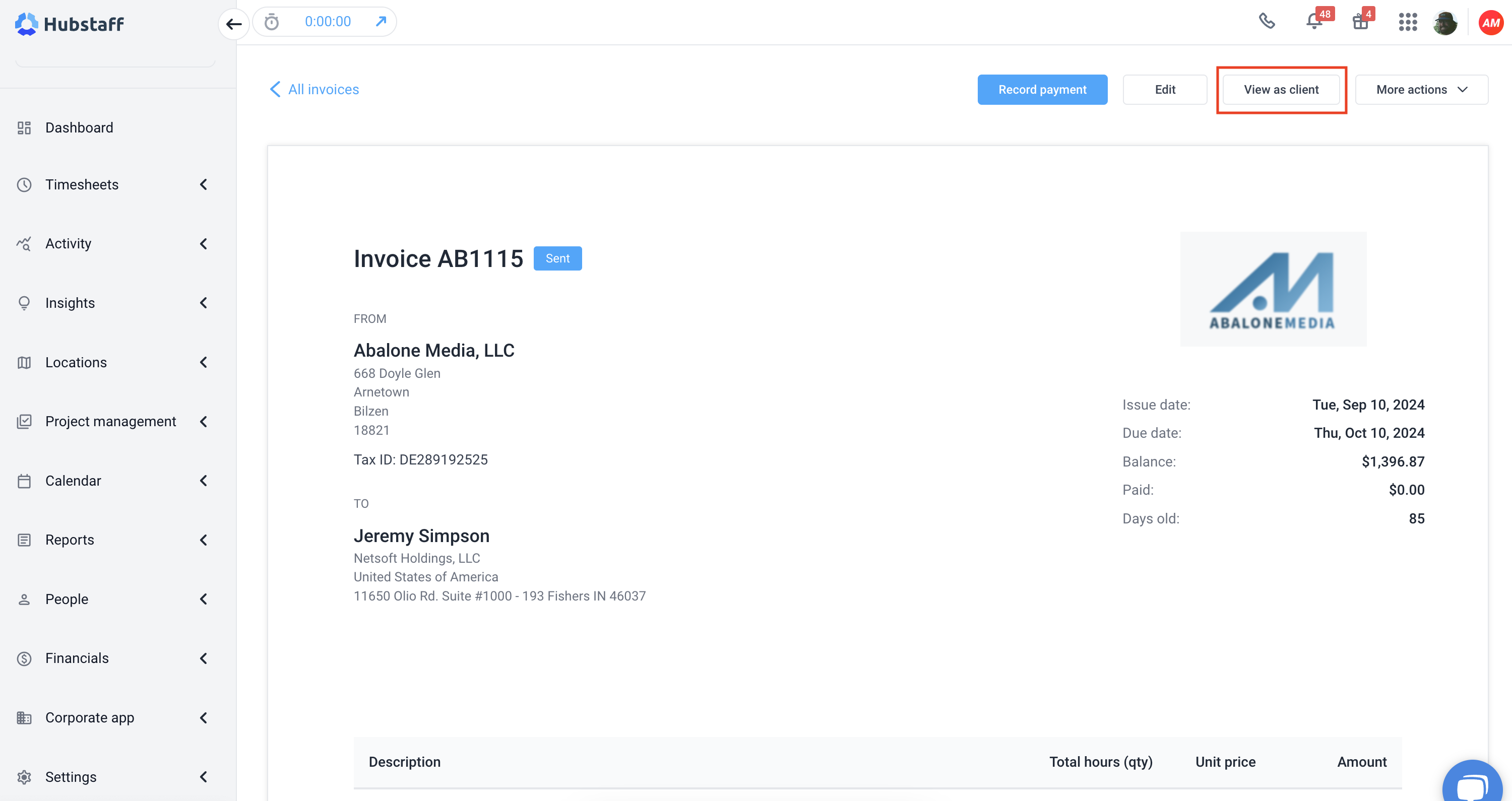
Task: Open timer popout arrow icon
Action: pos(381,22)
